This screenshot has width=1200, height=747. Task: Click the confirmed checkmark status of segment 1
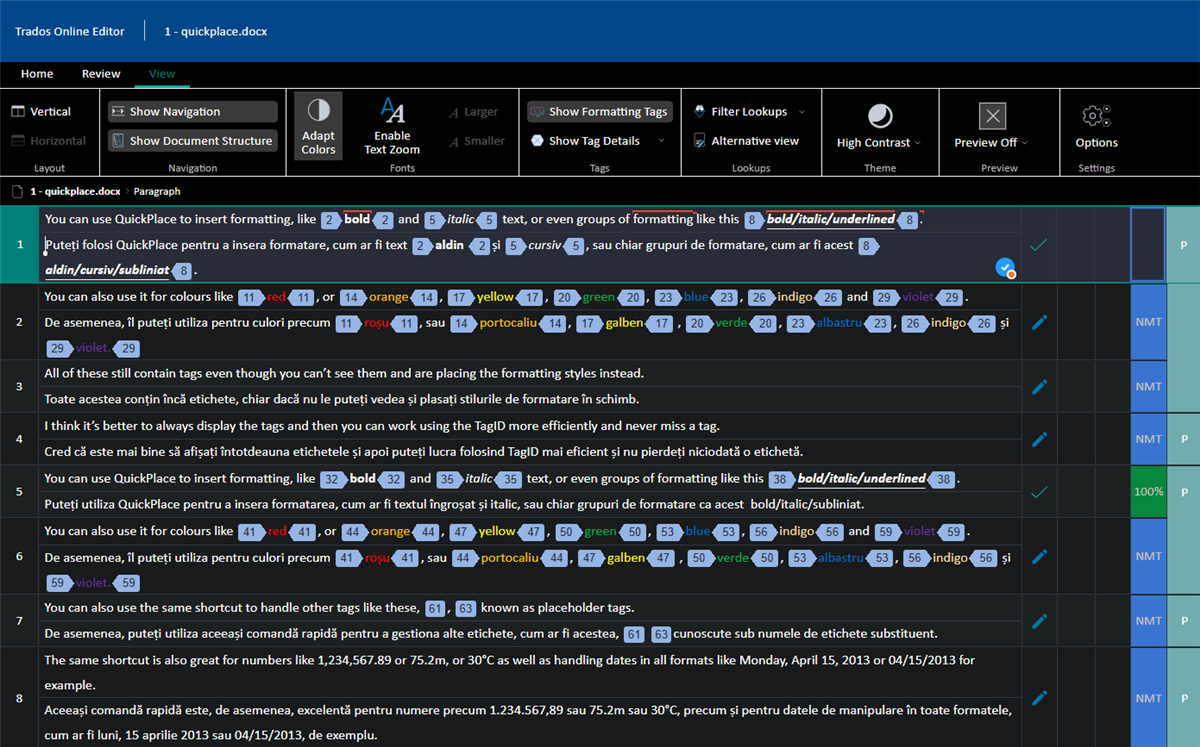tap(1039, 244)
